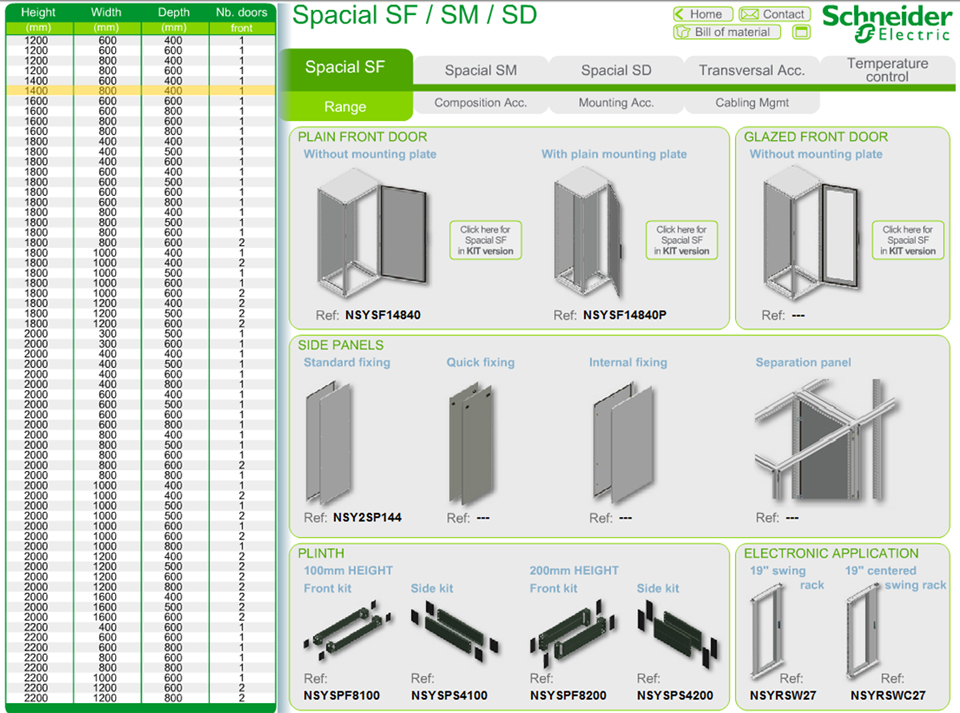
Task: Click KIT version button for plain door without mounting plate
Action: click(486, 240)
